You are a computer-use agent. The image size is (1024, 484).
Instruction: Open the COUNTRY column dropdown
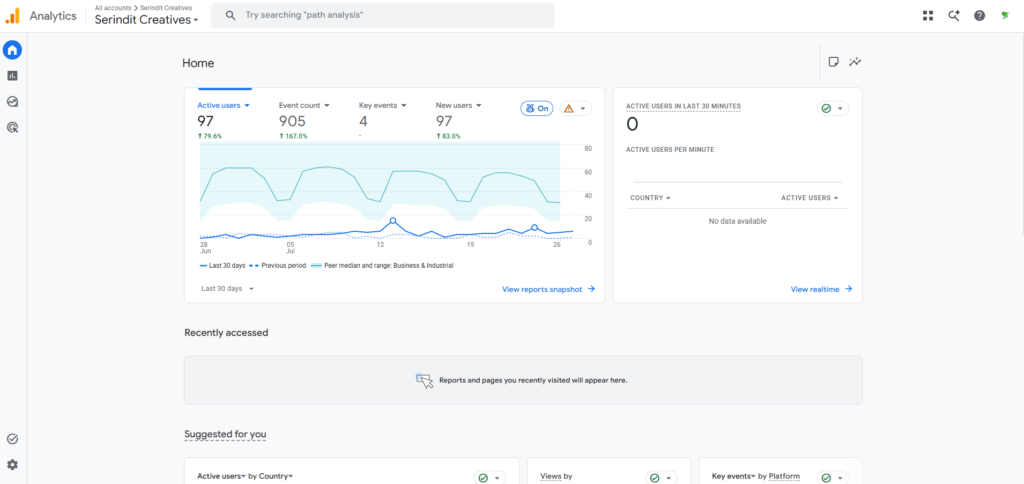[x=650, y=198]
